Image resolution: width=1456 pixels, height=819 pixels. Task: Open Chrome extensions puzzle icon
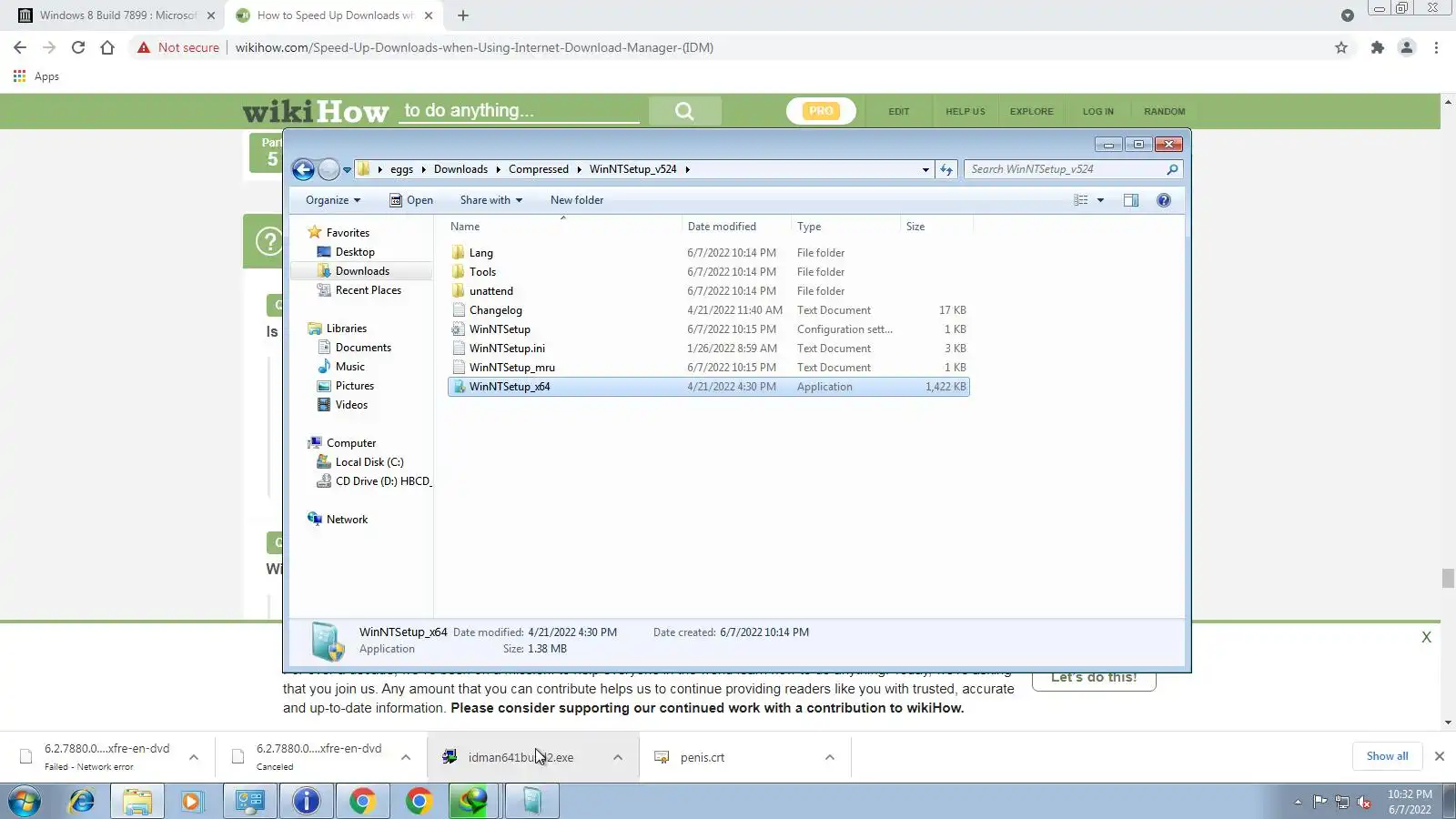(x=1378, y=47)
